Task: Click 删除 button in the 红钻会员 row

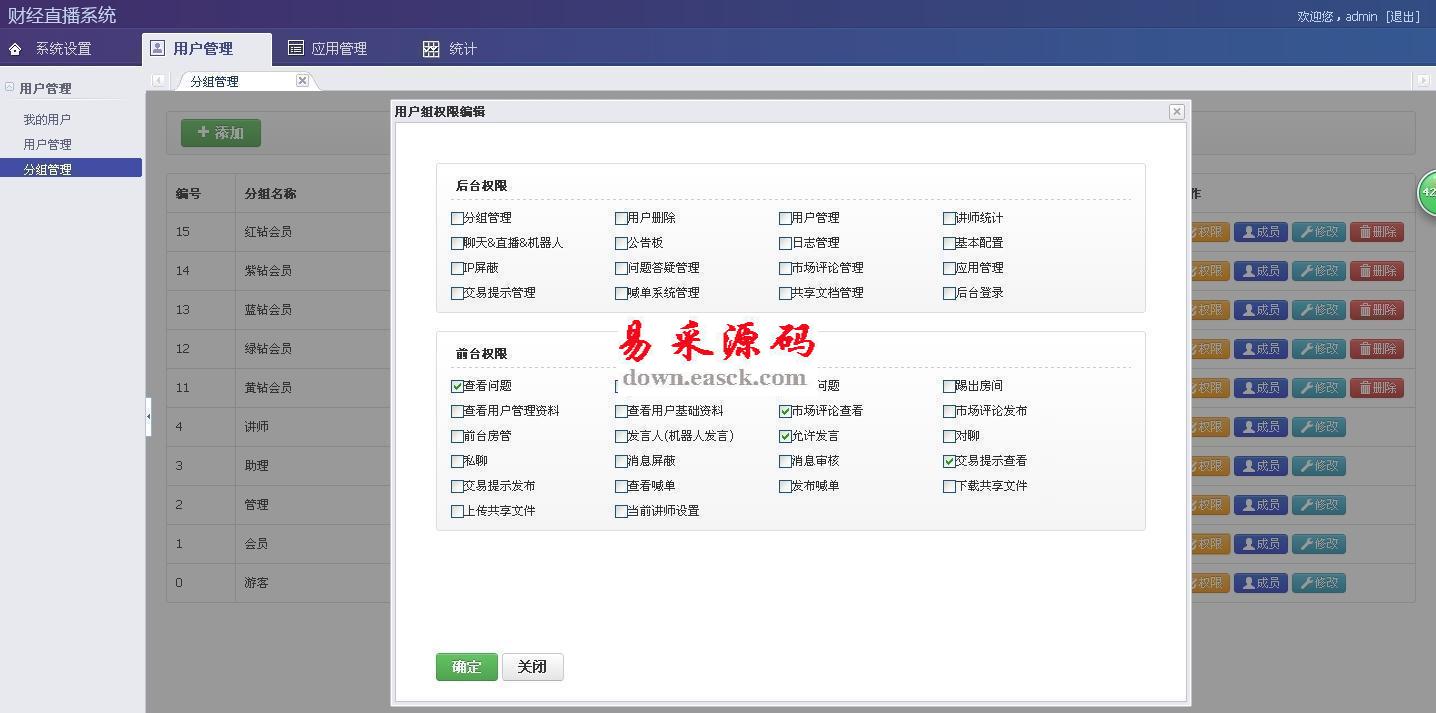Action: click(x=1376, y=232)
